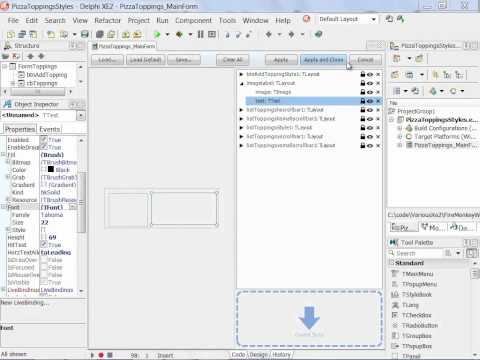The image size is (480, 360).
Task: Toggle the EnableDragHighlight property checkbox
Action: pyautogui.click(x=44, y=147)
